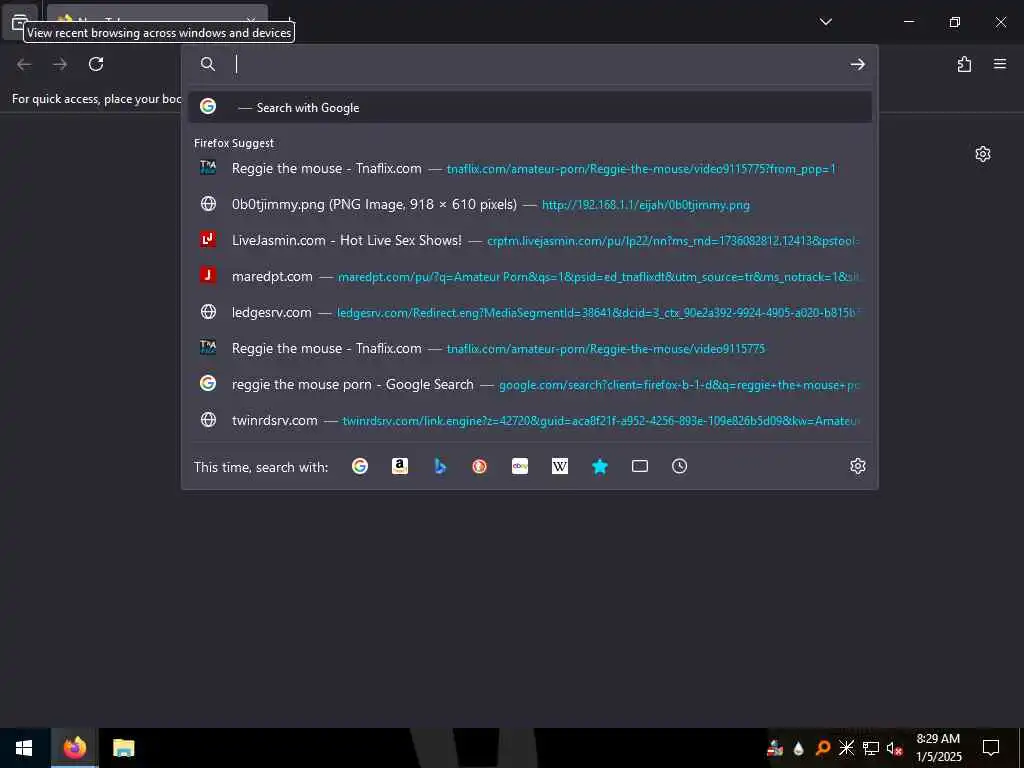Click the http://192.168.1.1 image URL
The width and height of the screenshot is (1024, 768).
point(645,205)
